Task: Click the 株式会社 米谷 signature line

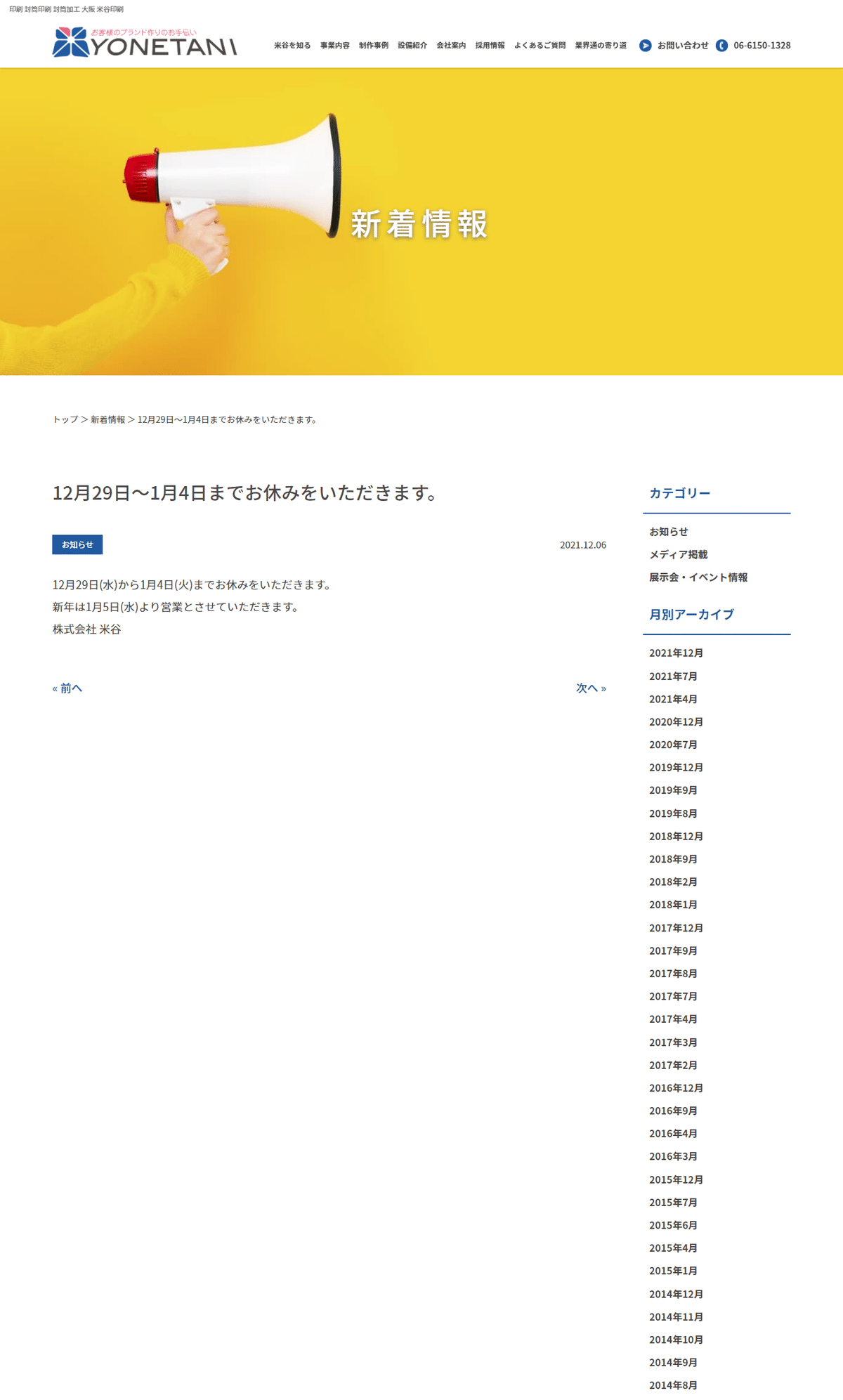Action: [x=87, y=629]
